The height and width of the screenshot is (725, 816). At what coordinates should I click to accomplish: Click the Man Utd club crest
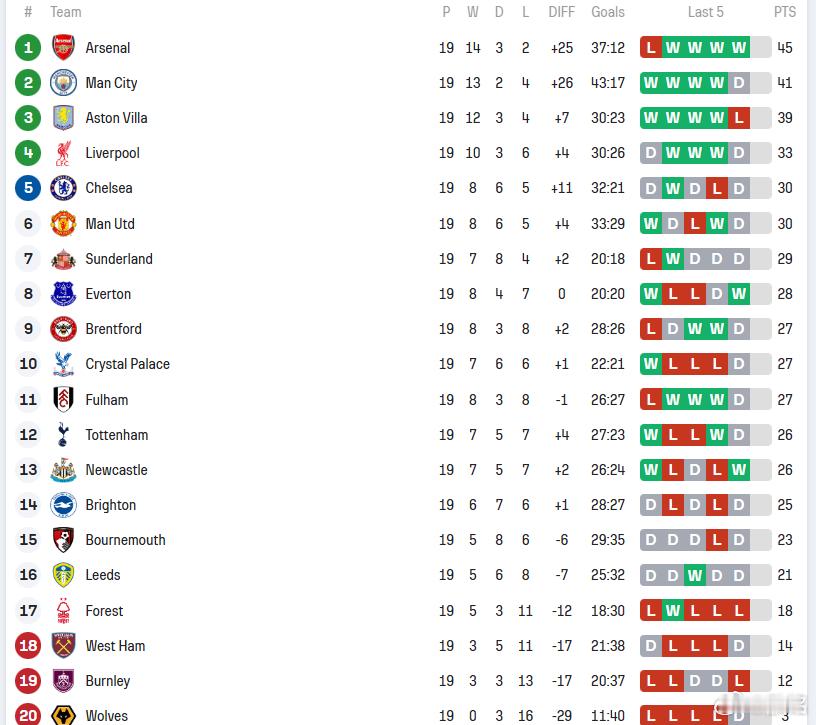coord(63,224)
